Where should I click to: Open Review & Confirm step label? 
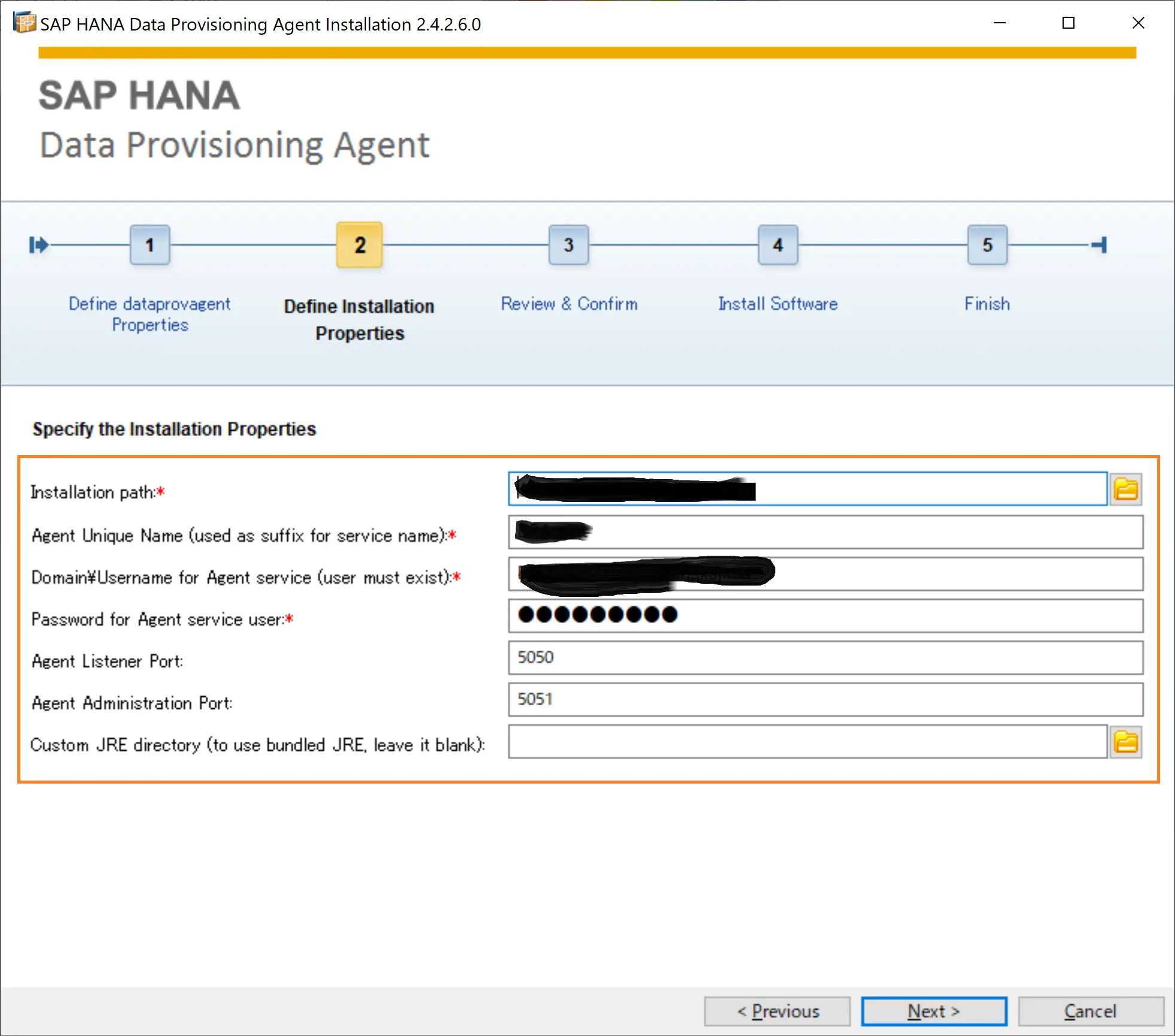(569, 304)
